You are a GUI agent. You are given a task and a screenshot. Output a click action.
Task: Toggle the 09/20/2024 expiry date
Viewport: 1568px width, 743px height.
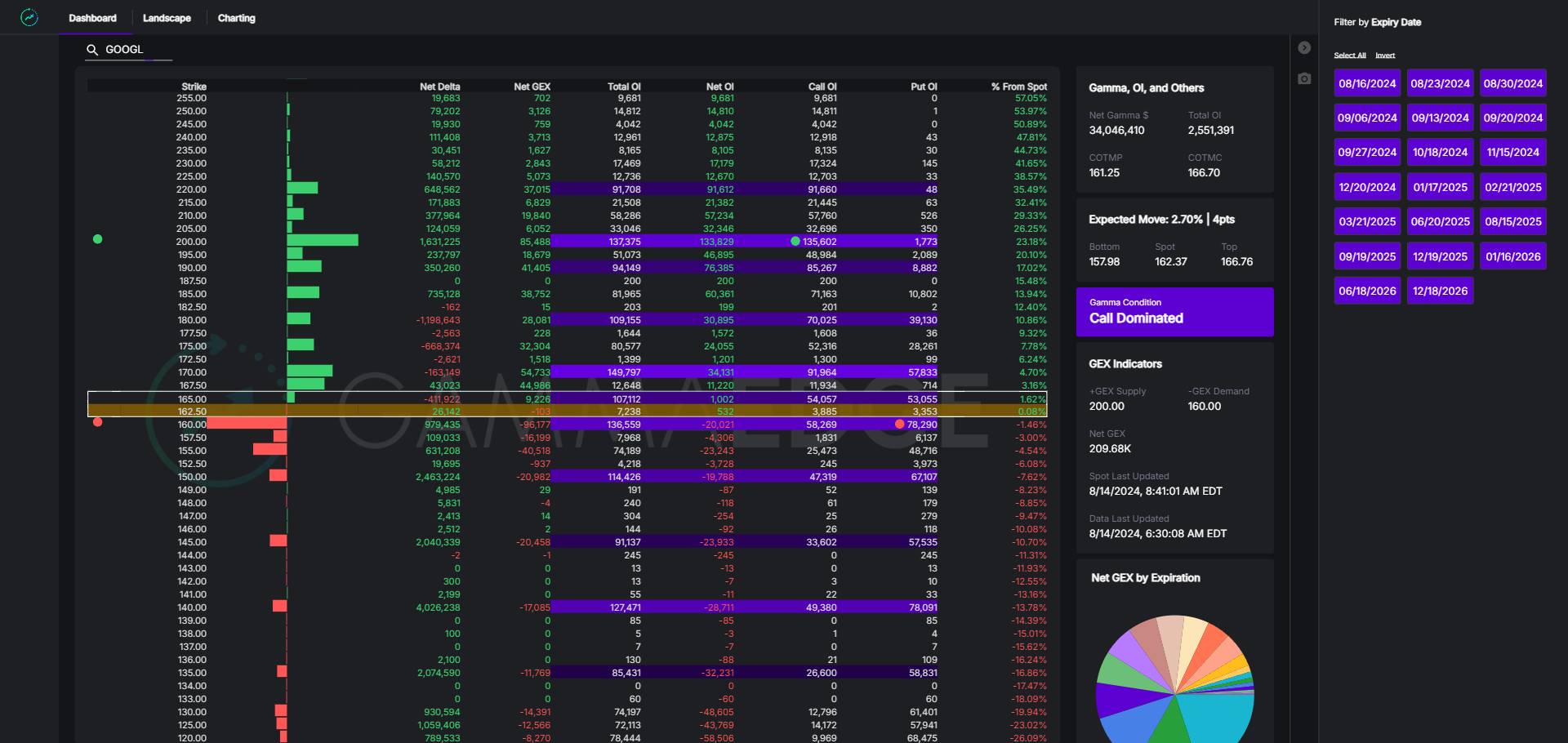(1512, 118)
